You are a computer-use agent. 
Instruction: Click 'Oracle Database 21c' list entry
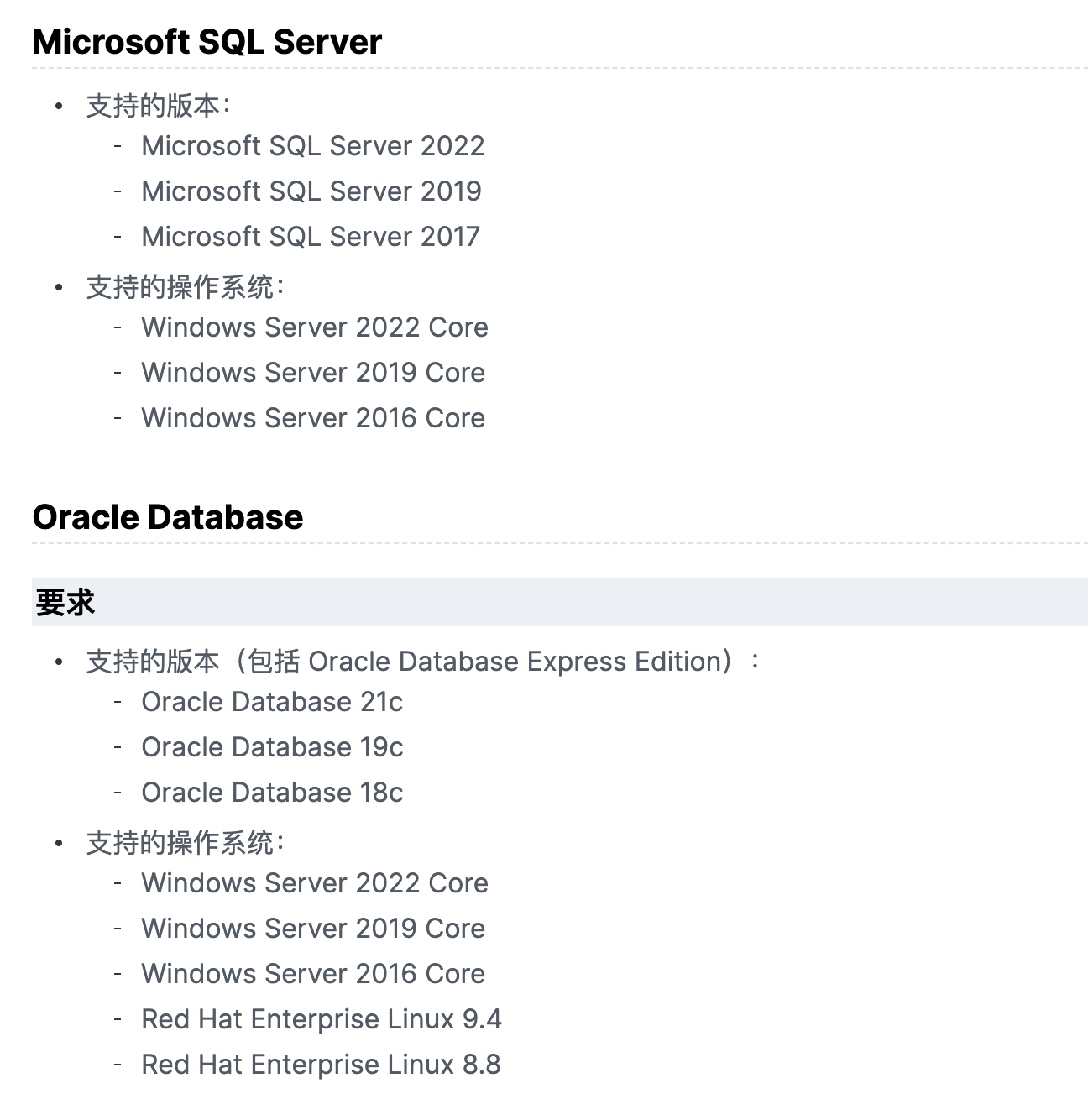coord(272,702)
